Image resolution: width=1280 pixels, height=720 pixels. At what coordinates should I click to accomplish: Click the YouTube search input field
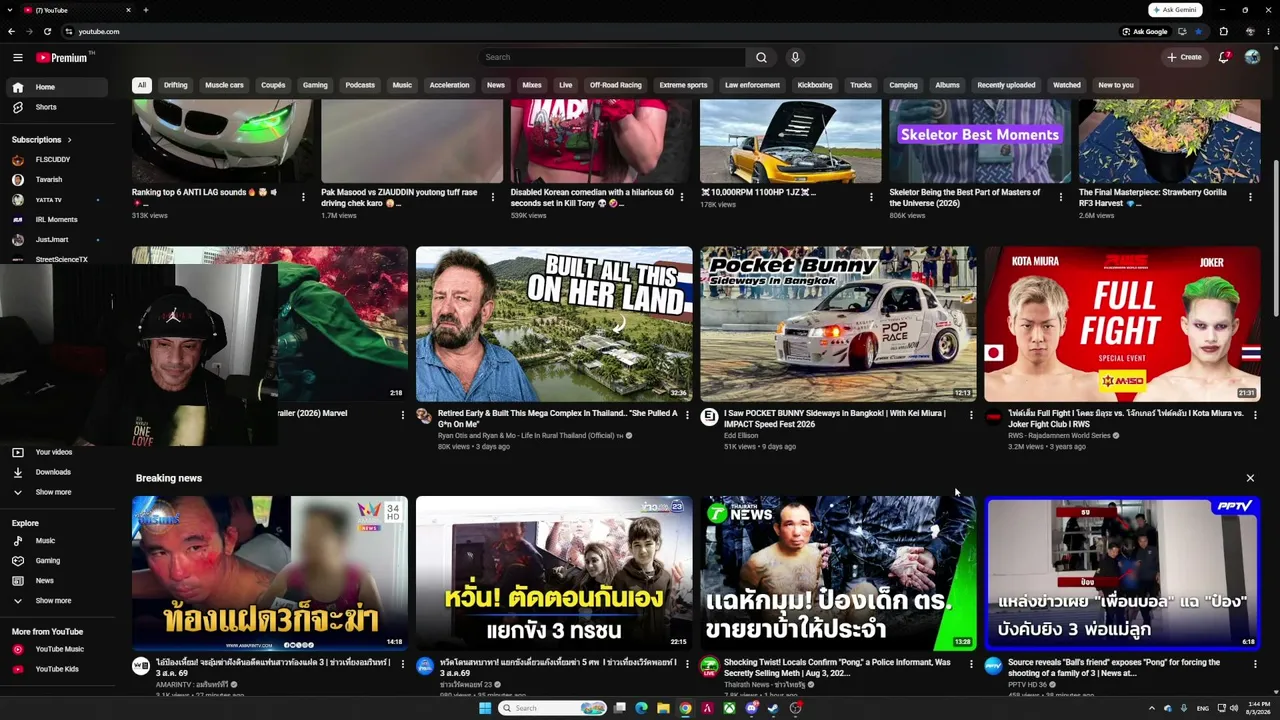coord(611,57)
